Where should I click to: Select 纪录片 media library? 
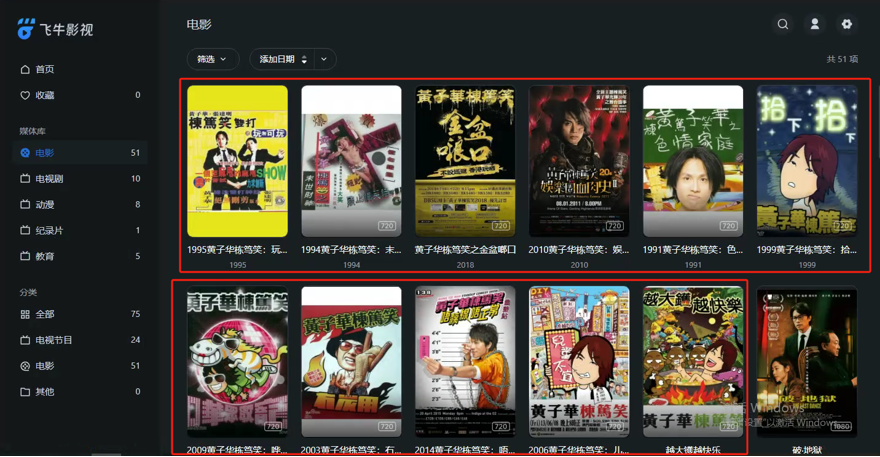coord(80,230)
